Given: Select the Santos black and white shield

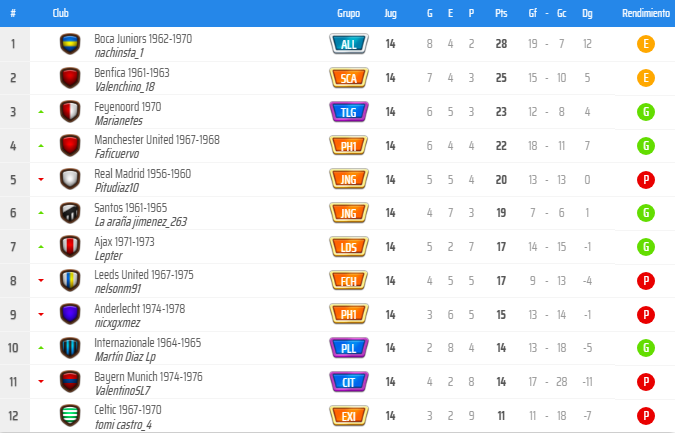Looking at the screenshot, I should point(70,213).
